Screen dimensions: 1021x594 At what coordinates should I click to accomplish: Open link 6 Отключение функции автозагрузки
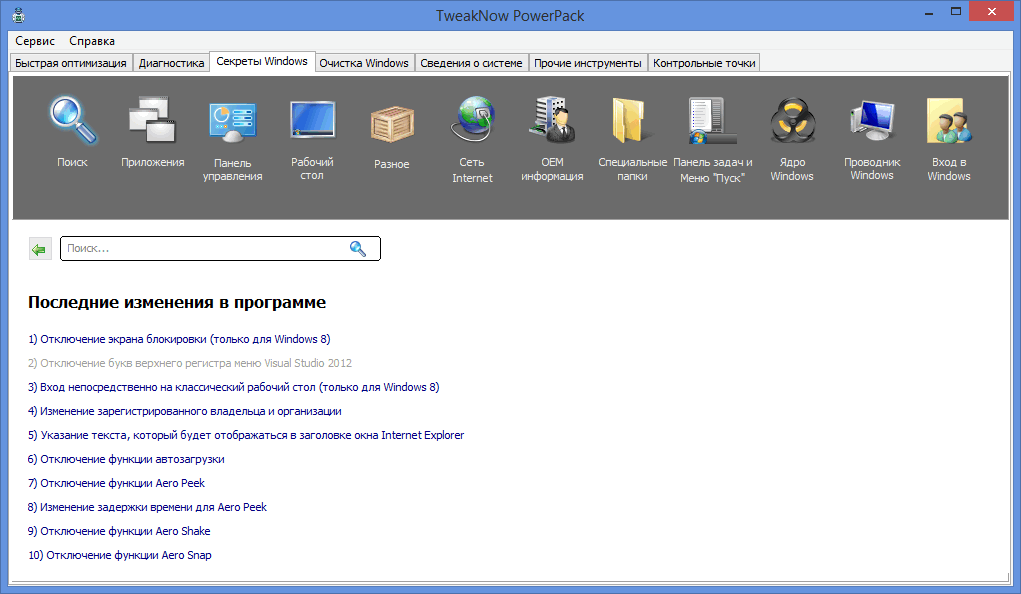(x=126, y=459)
